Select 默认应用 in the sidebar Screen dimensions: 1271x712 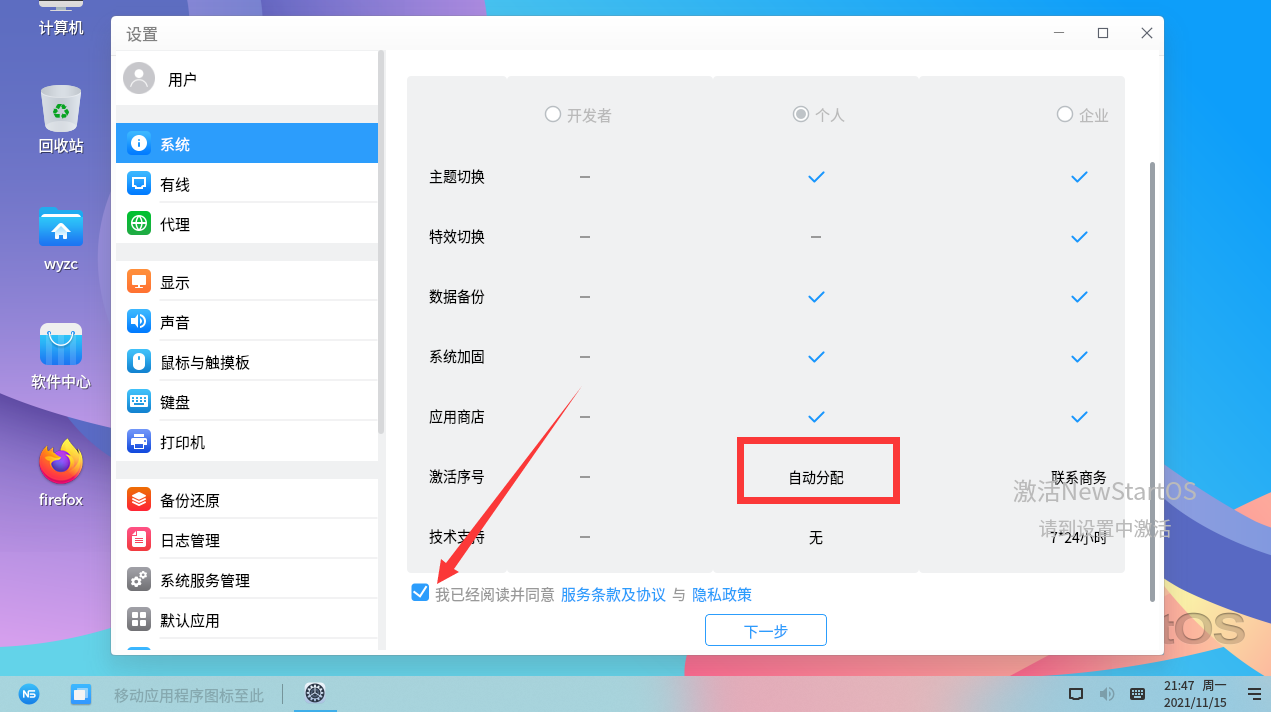[247, 620]
